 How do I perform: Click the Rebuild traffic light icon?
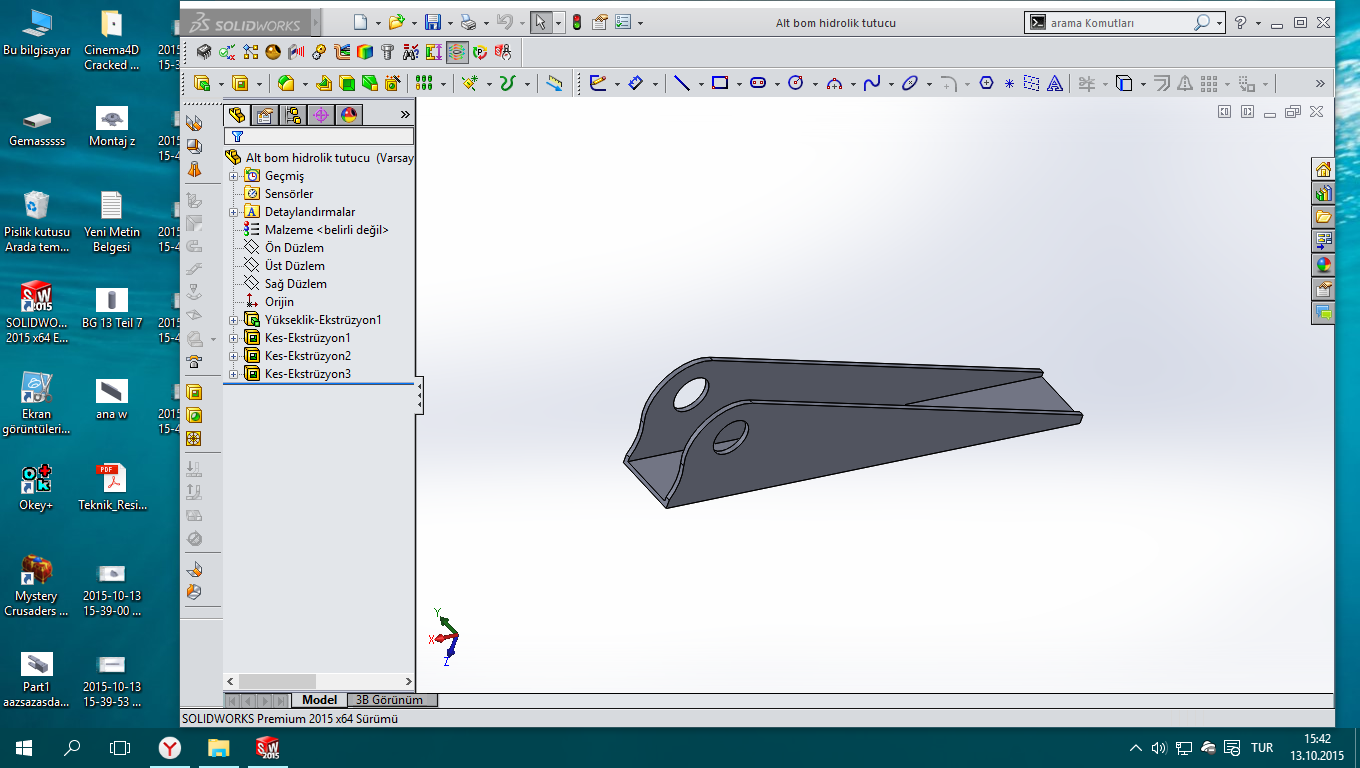click(x=577, y=22)
